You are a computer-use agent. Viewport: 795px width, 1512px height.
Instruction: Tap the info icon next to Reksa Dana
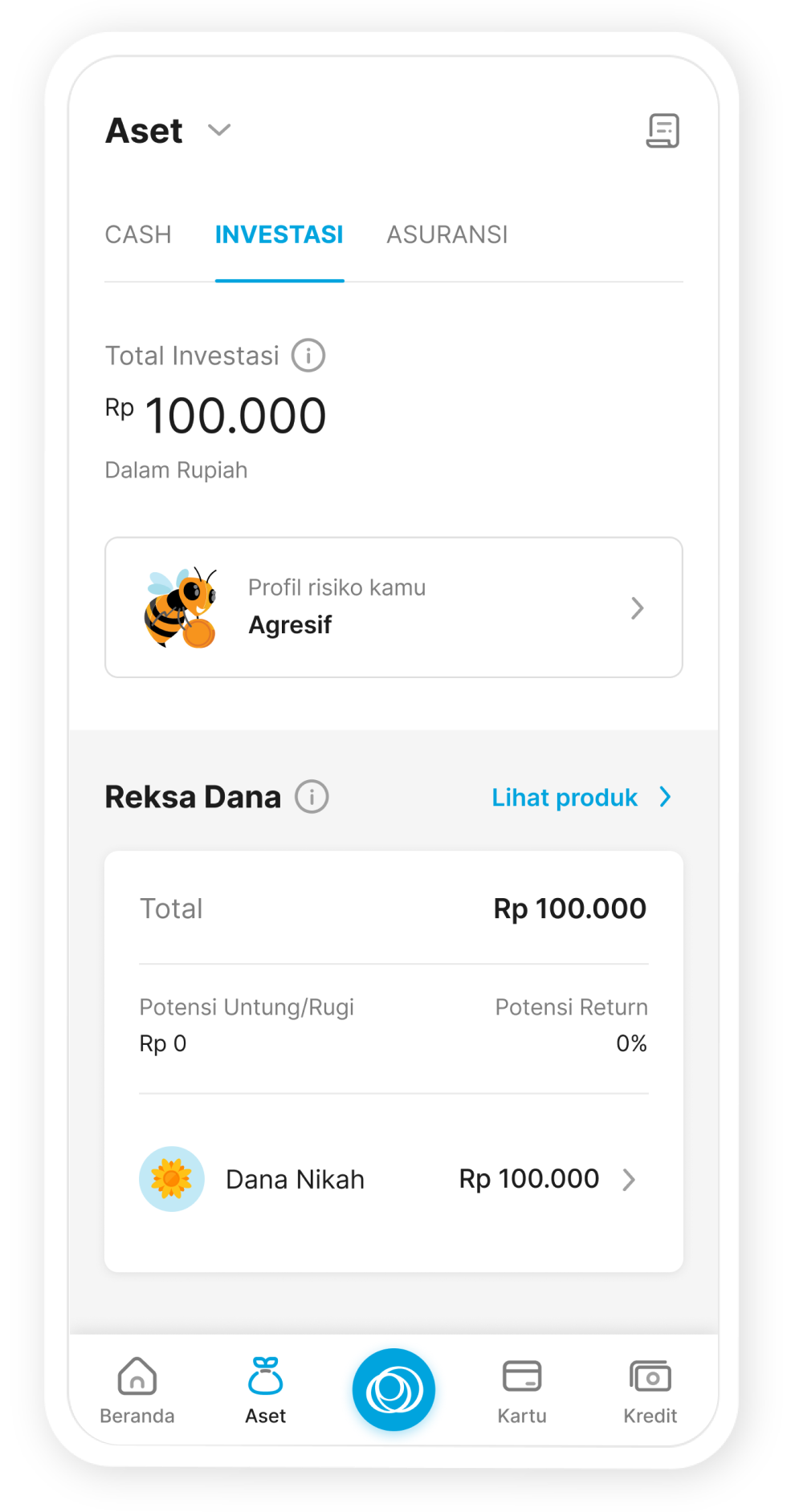click(312, 797)
